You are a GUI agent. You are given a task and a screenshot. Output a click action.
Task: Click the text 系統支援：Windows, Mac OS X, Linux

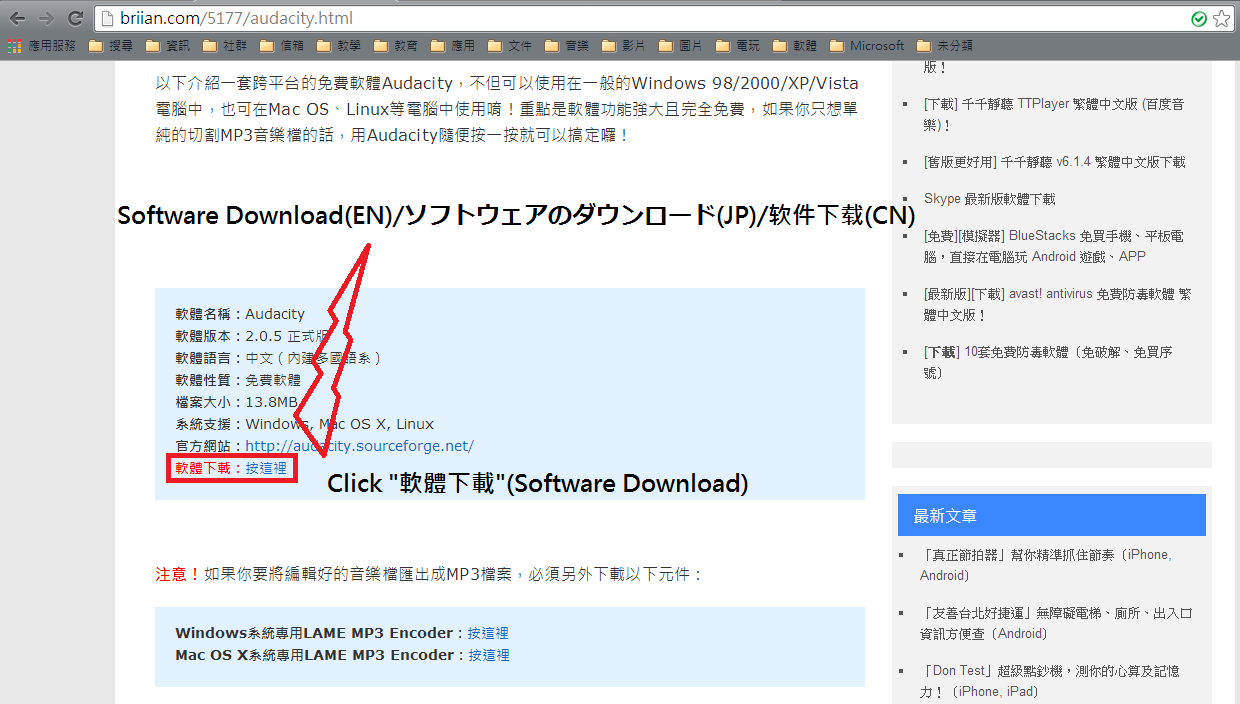click(304, 424)
